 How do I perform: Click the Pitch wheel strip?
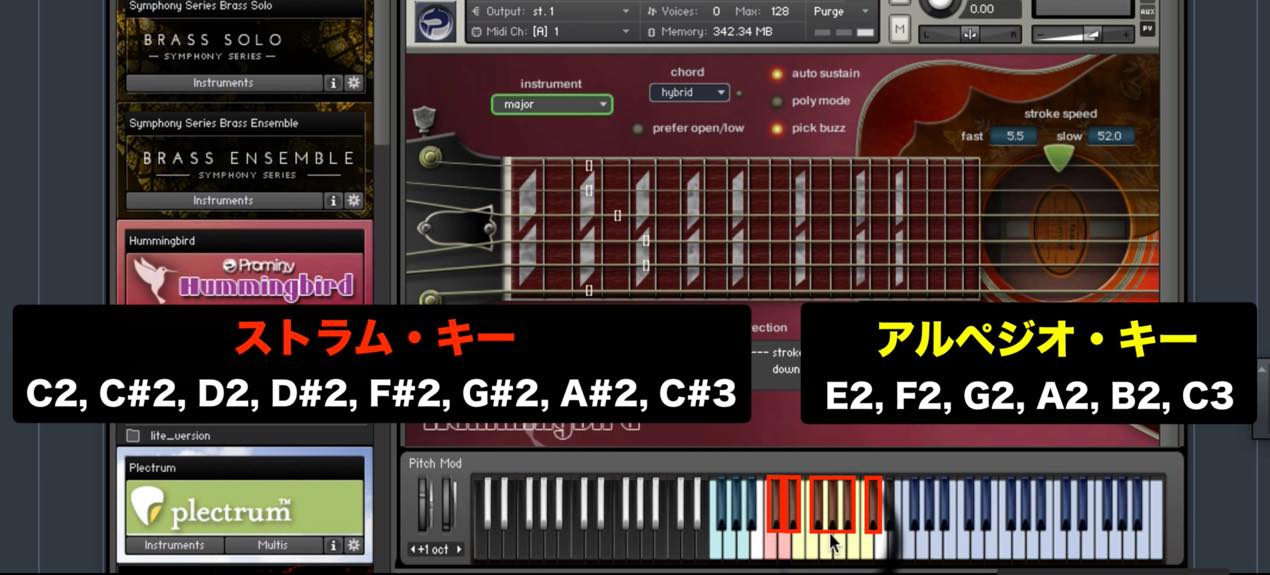(423, 504)
